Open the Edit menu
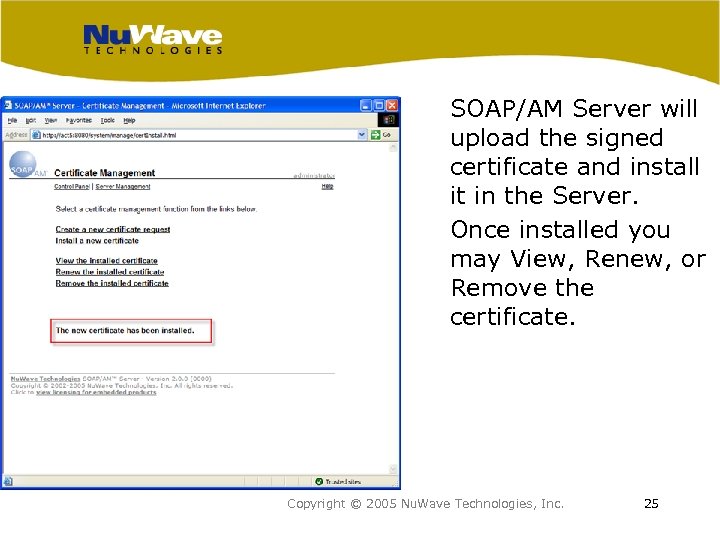This screenshot has height=540, width=720. pyautogui.click(x=31, y=120)
